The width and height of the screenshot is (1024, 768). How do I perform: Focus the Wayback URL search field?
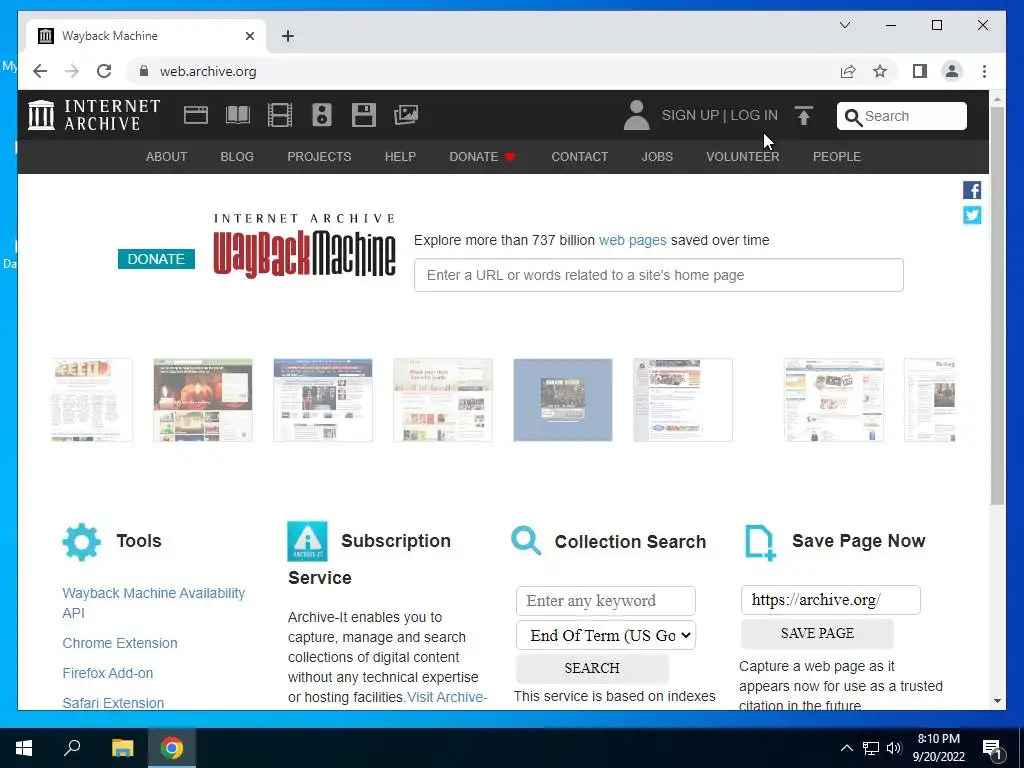(x=658, y=275)
